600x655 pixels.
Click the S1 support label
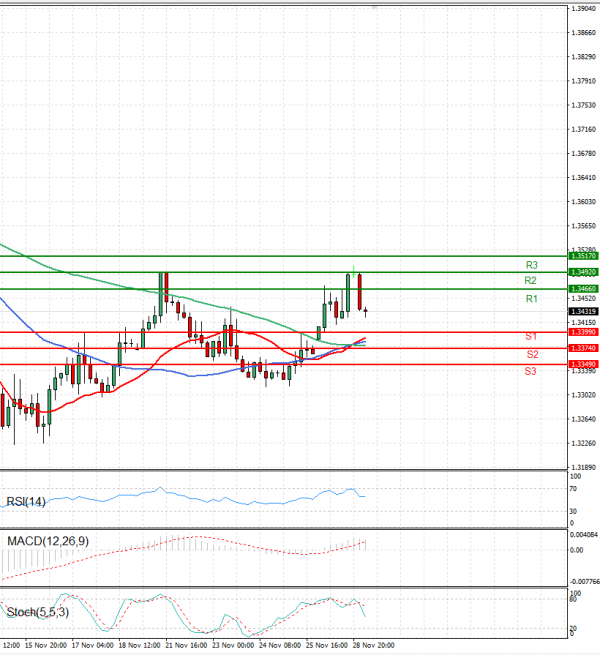pyautogui.click(x=531, y=337)
